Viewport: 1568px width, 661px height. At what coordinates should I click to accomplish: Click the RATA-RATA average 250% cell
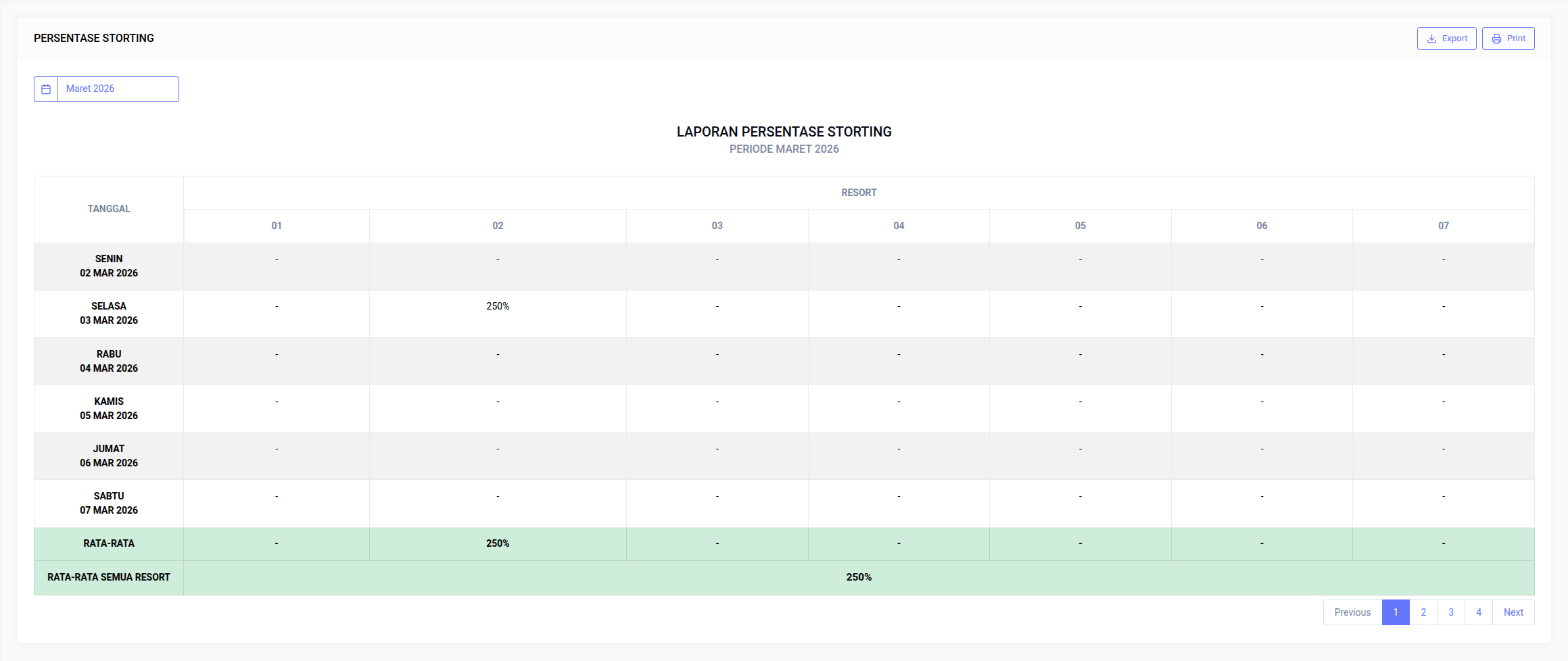click(x=498, y=543)
